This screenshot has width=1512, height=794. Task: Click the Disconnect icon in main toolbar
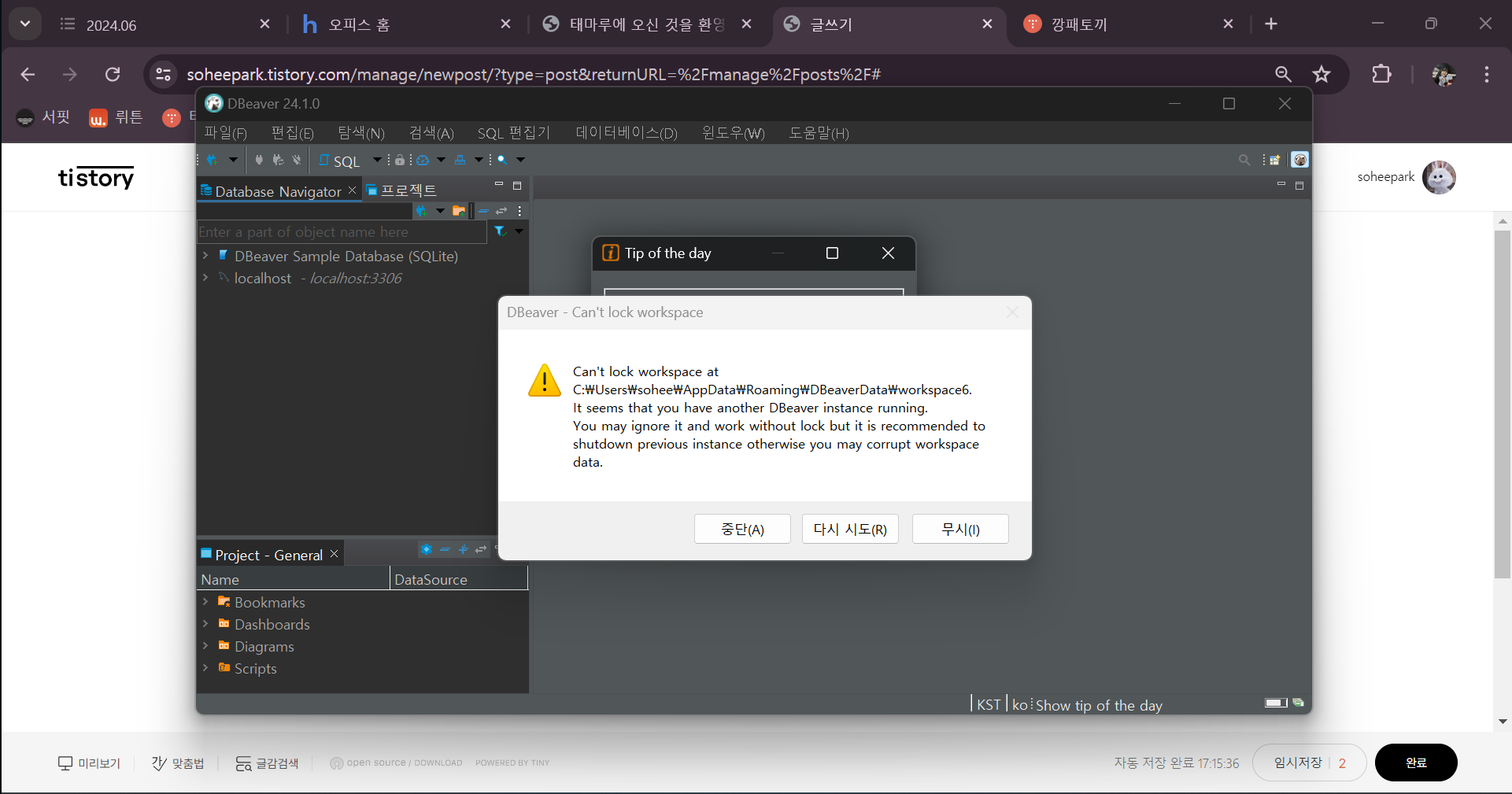tap(297, 160)
